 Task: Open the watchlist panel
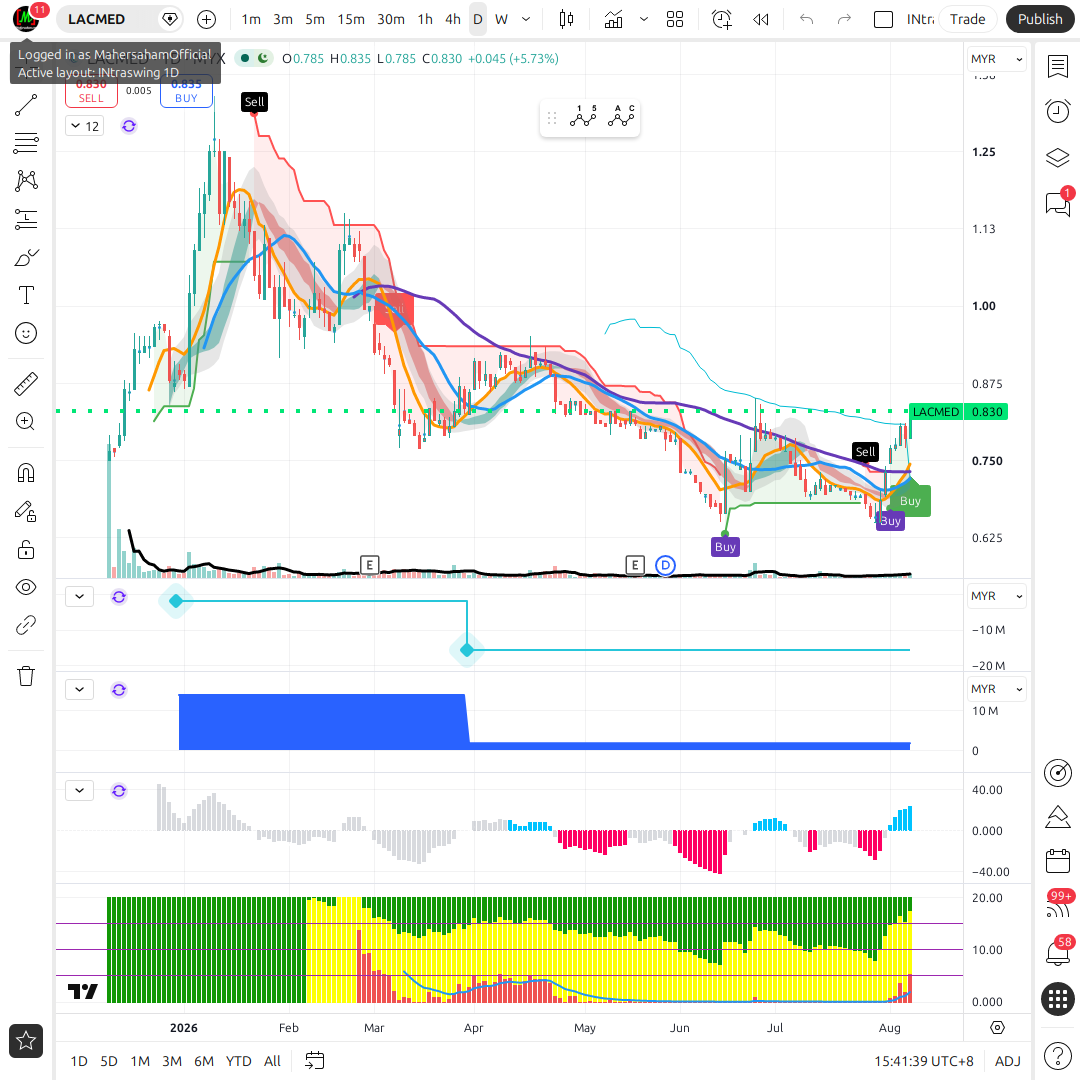coord(1057,67)
